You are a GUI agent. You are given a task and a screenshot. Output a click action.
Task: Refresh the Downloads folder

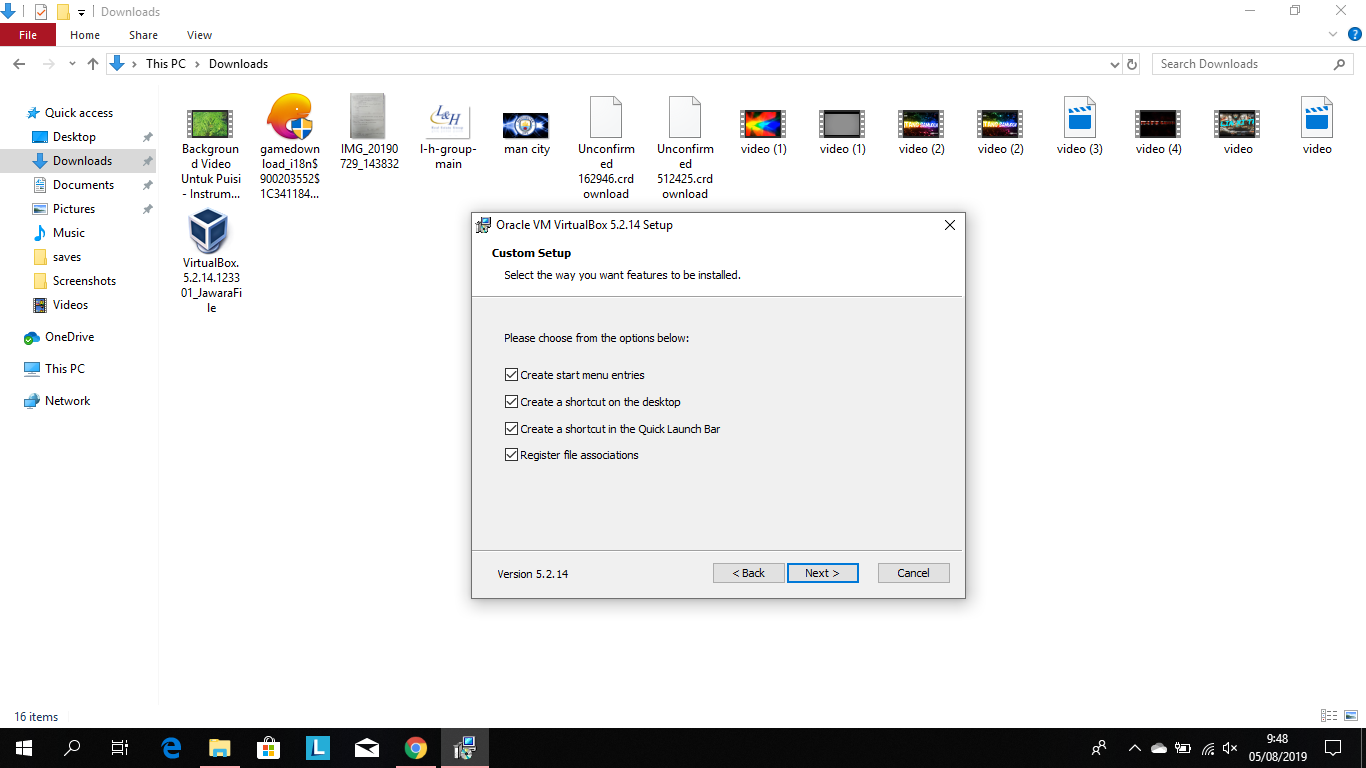[x=1132, y=64]
